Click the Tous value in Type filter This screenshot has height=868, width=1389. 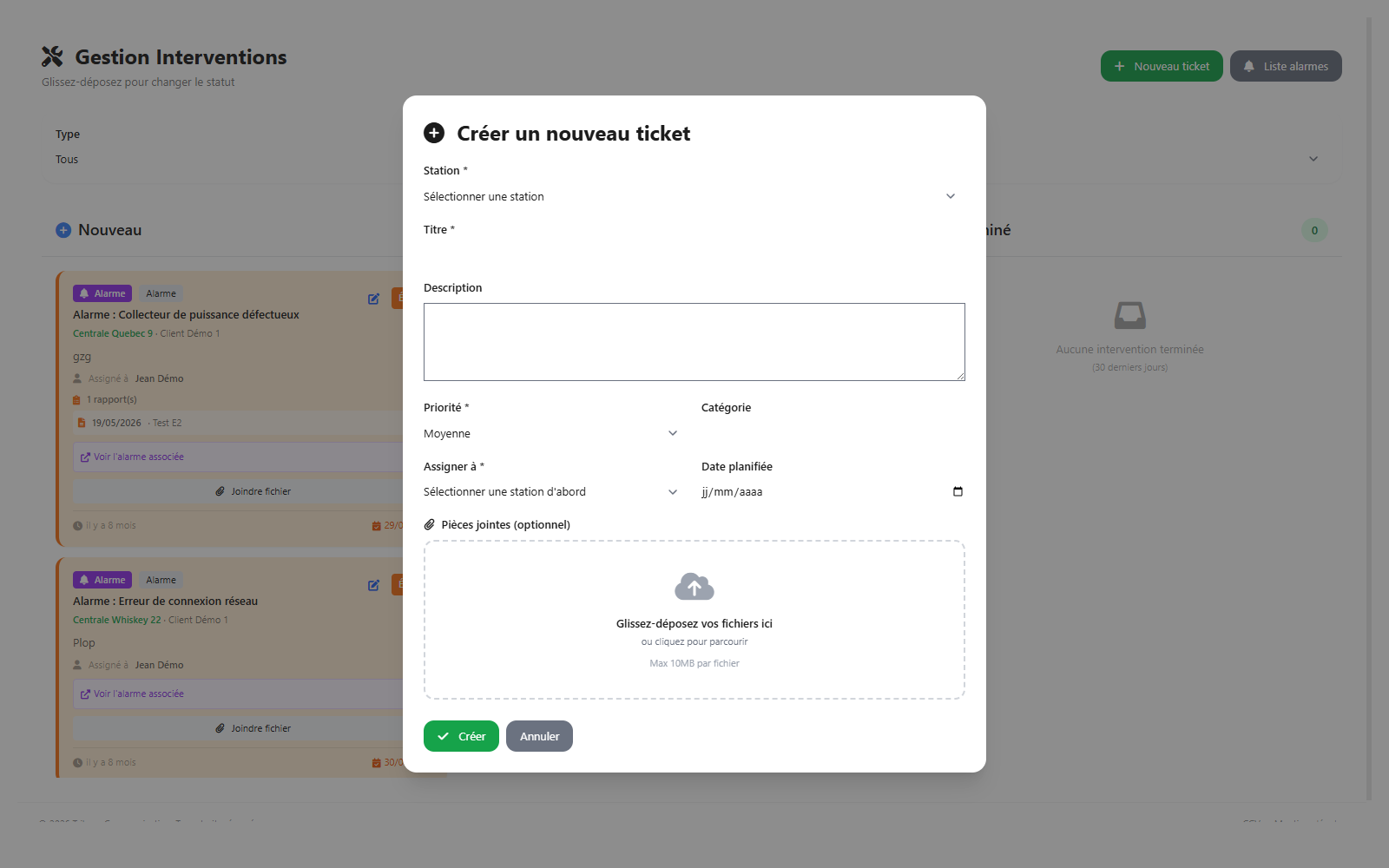(67, 159)
